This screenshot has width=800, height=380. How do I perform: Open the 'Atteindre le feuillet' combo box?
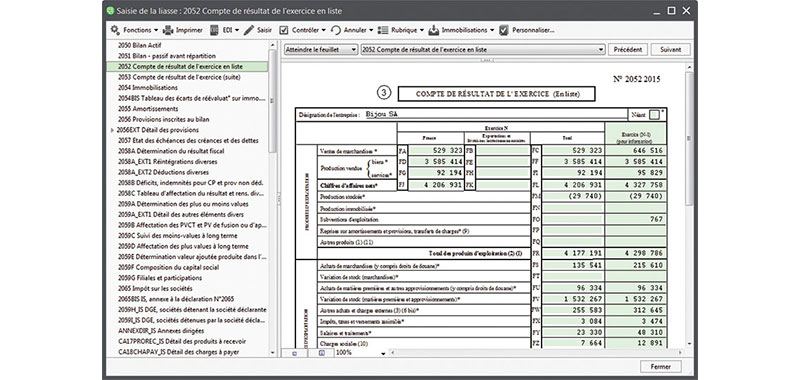click(321, 49)
